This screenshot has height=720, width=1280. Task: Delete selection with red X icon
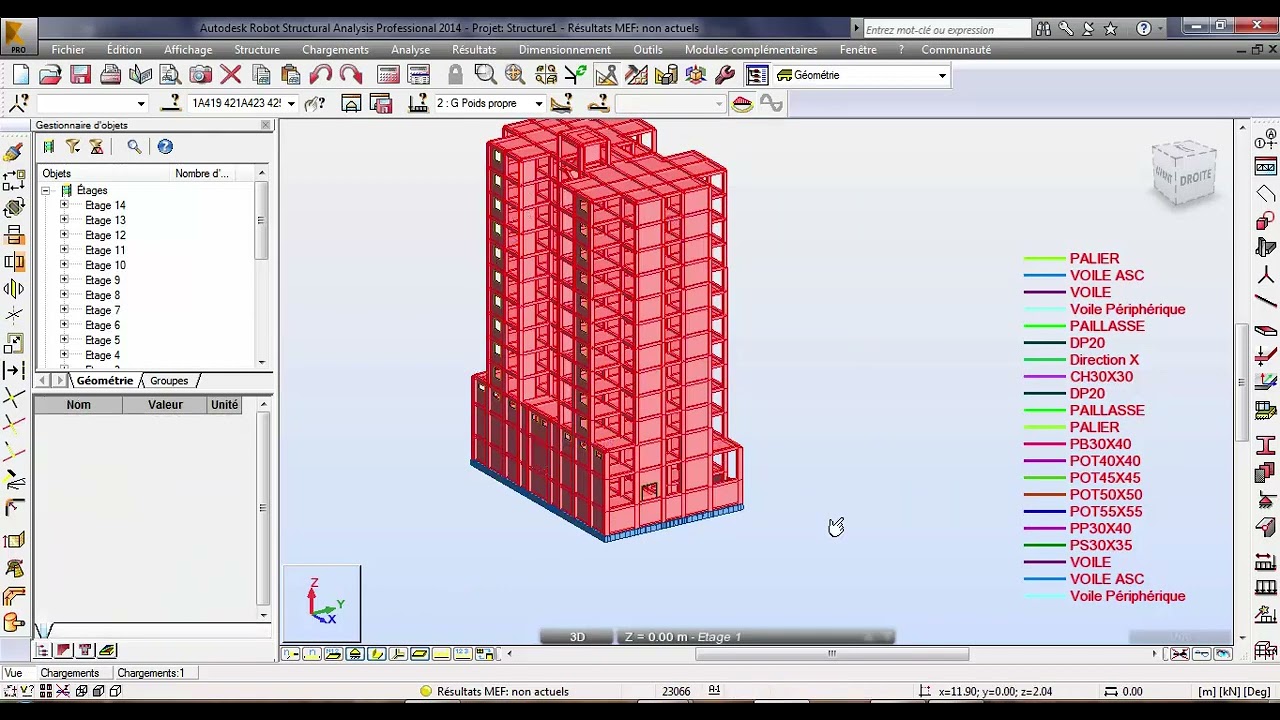point(230,75)
